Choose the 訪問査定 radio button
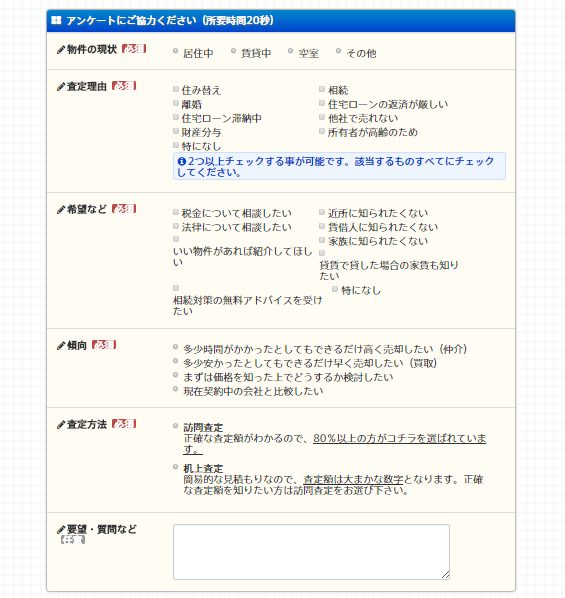 [x=175, y=426]
